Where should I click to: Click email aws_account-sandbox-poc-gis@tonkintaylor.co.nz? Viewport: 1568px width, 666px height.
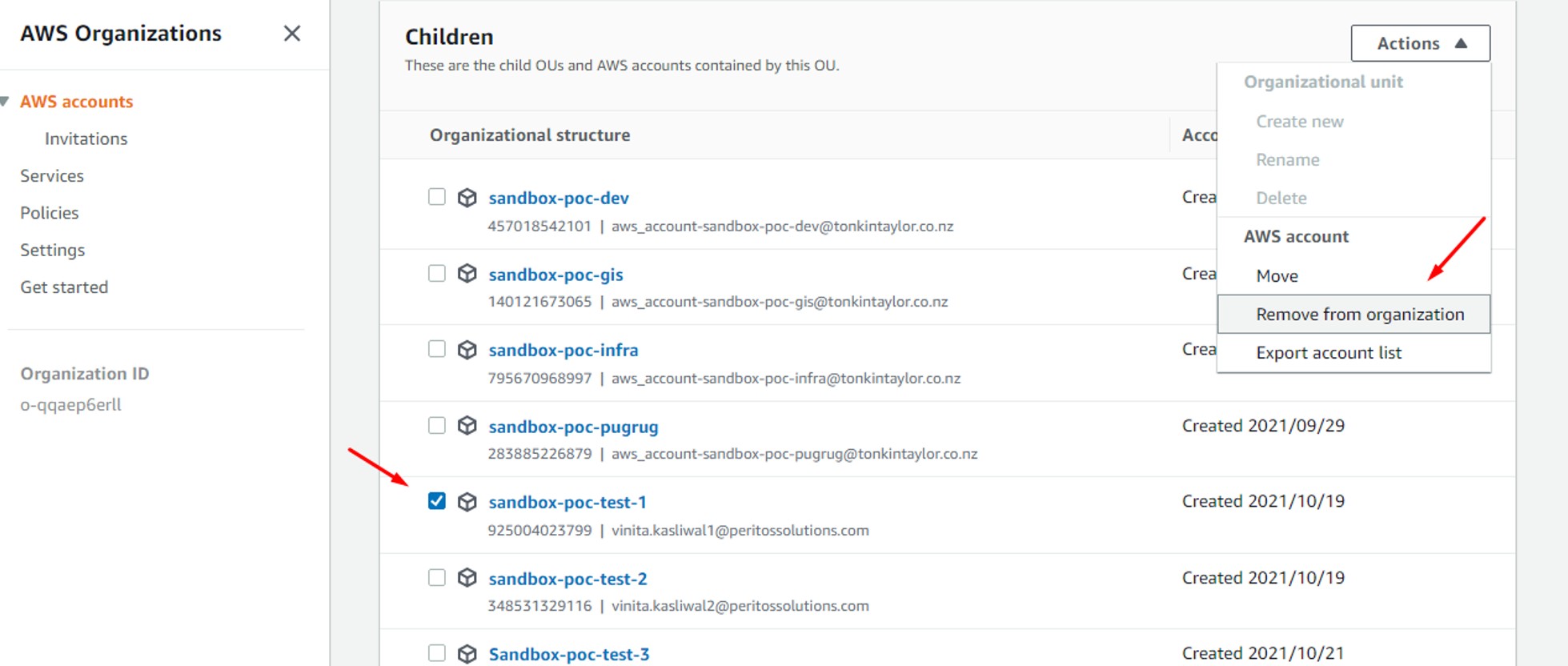click(780, 302)
